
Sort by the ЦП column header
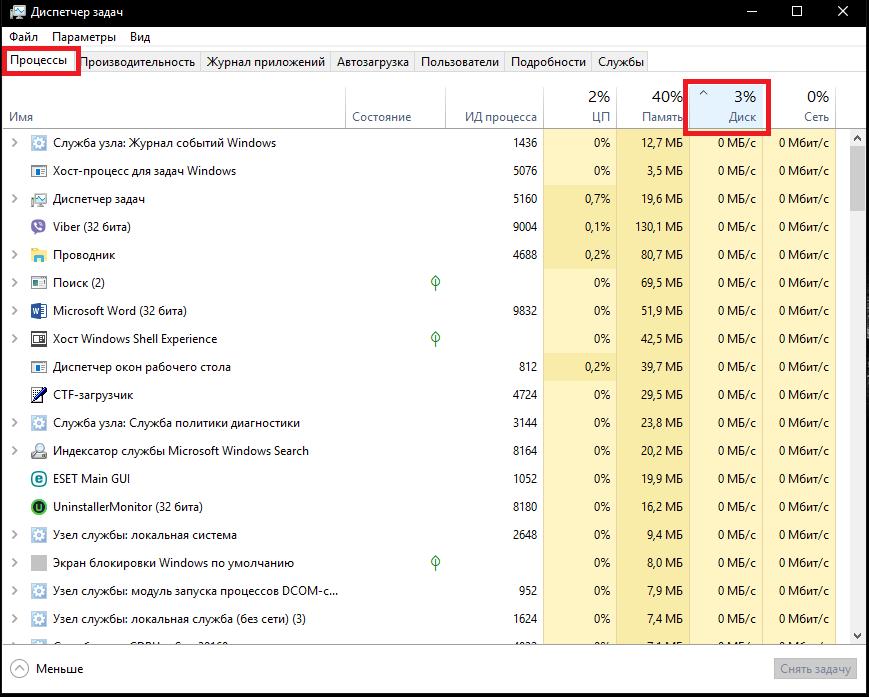(580, 108)
